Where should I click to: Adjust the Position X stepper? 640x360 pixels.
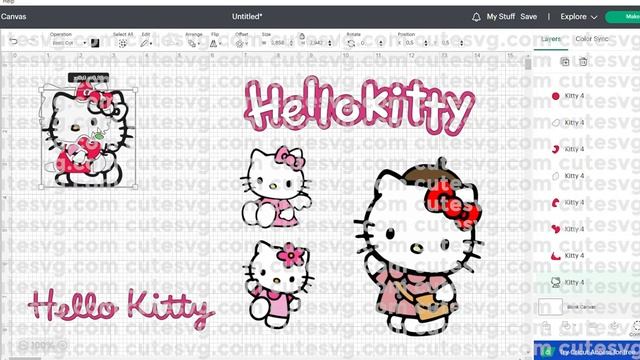pyautogui.click(x=426, y=43)
